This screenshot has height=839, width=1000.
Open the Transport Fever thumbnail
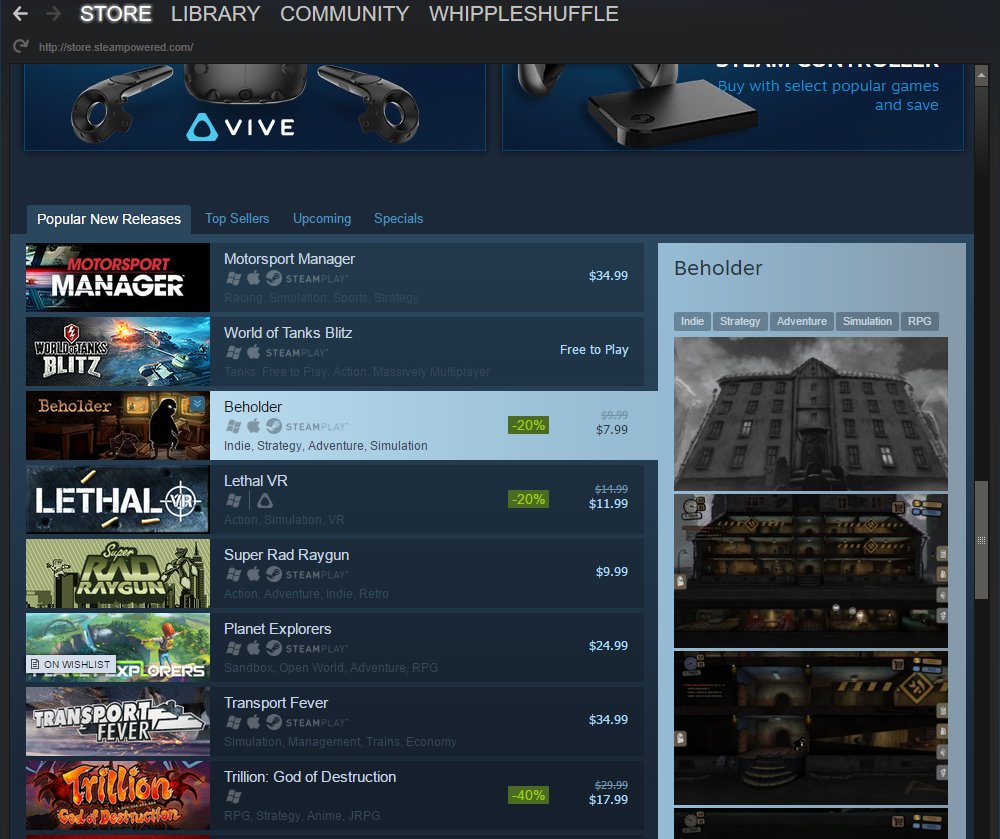click(118, 721)
